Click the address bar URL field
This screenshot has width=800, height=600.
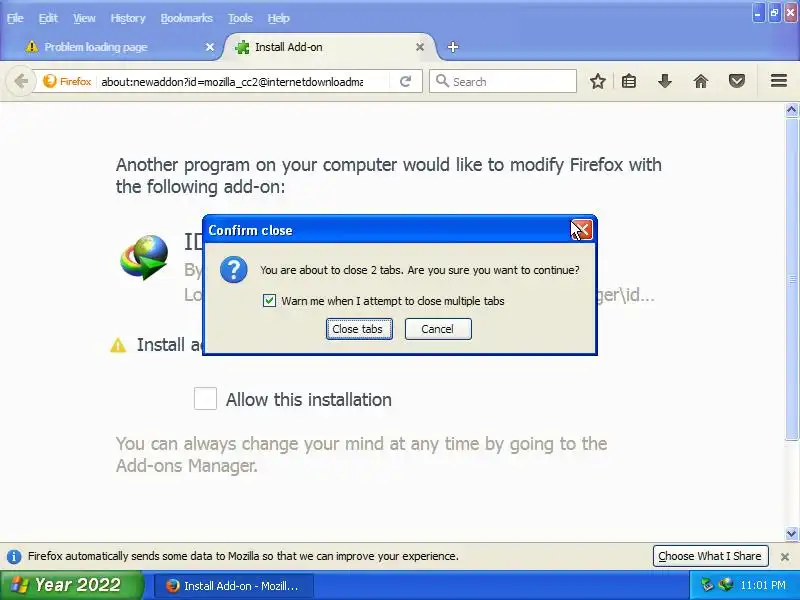pos(232,82)
